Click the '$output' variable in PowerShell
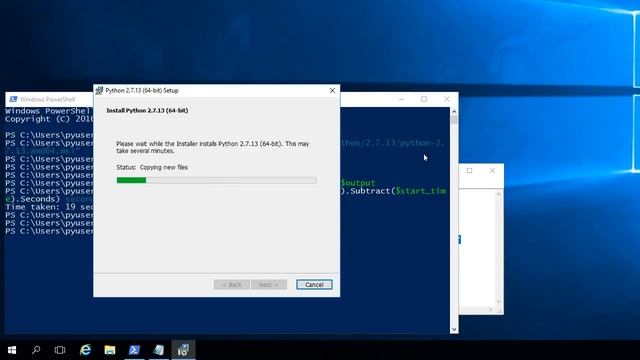 click(x=358, y=183)
